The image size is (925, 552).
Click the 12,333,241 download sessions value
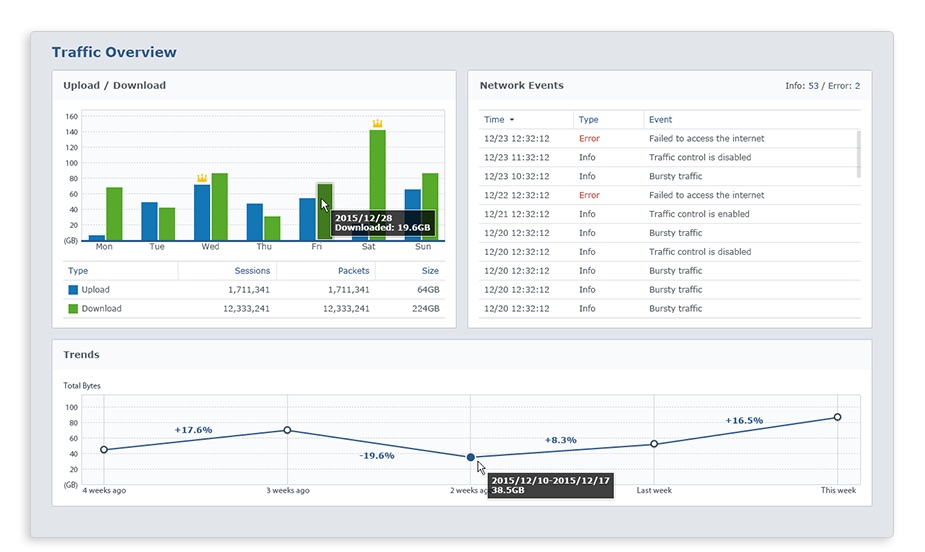tap(246, 308)
